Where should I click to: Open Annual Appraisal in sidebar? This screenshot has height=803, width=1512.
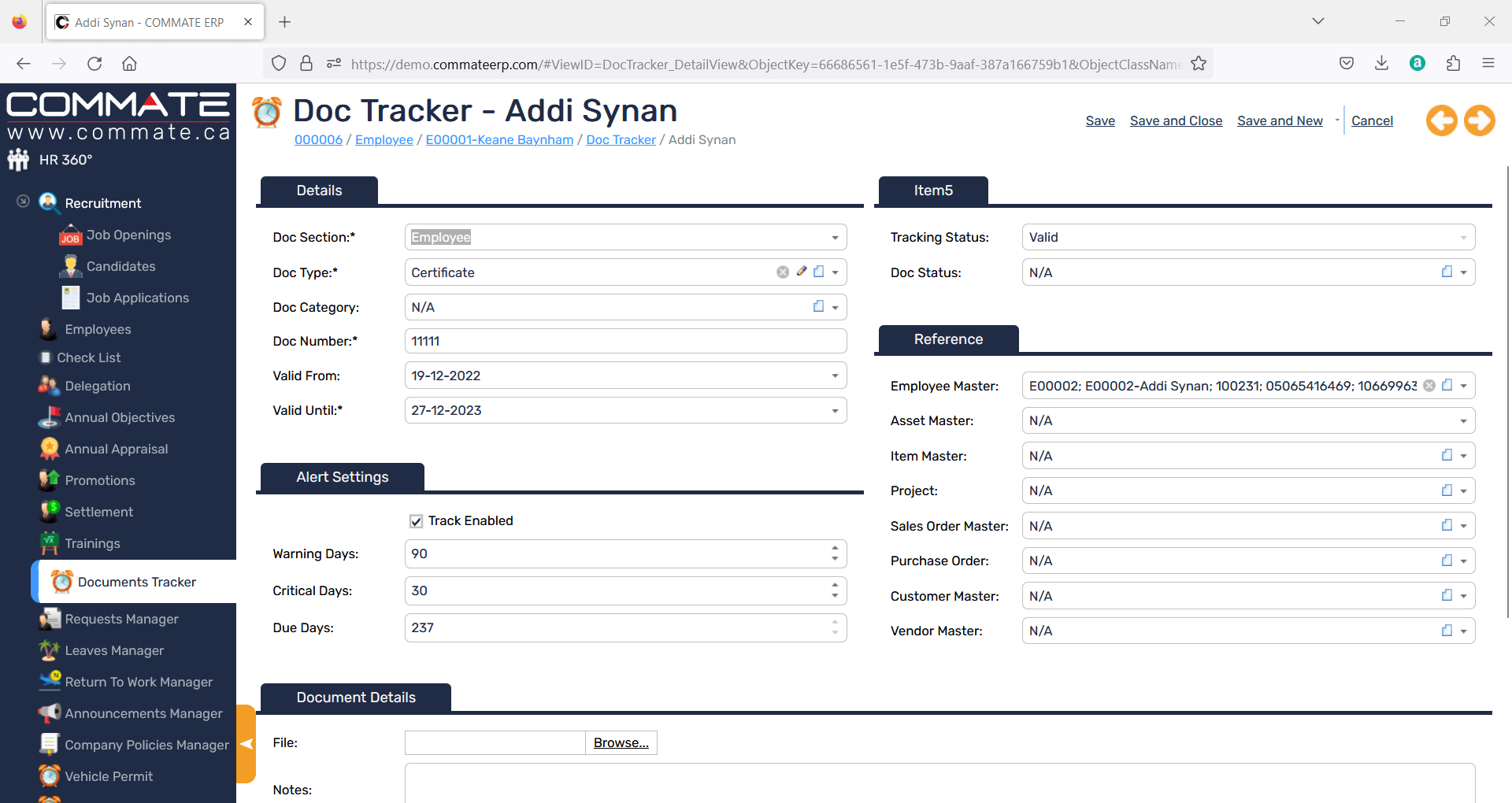(x=116, y=449)
